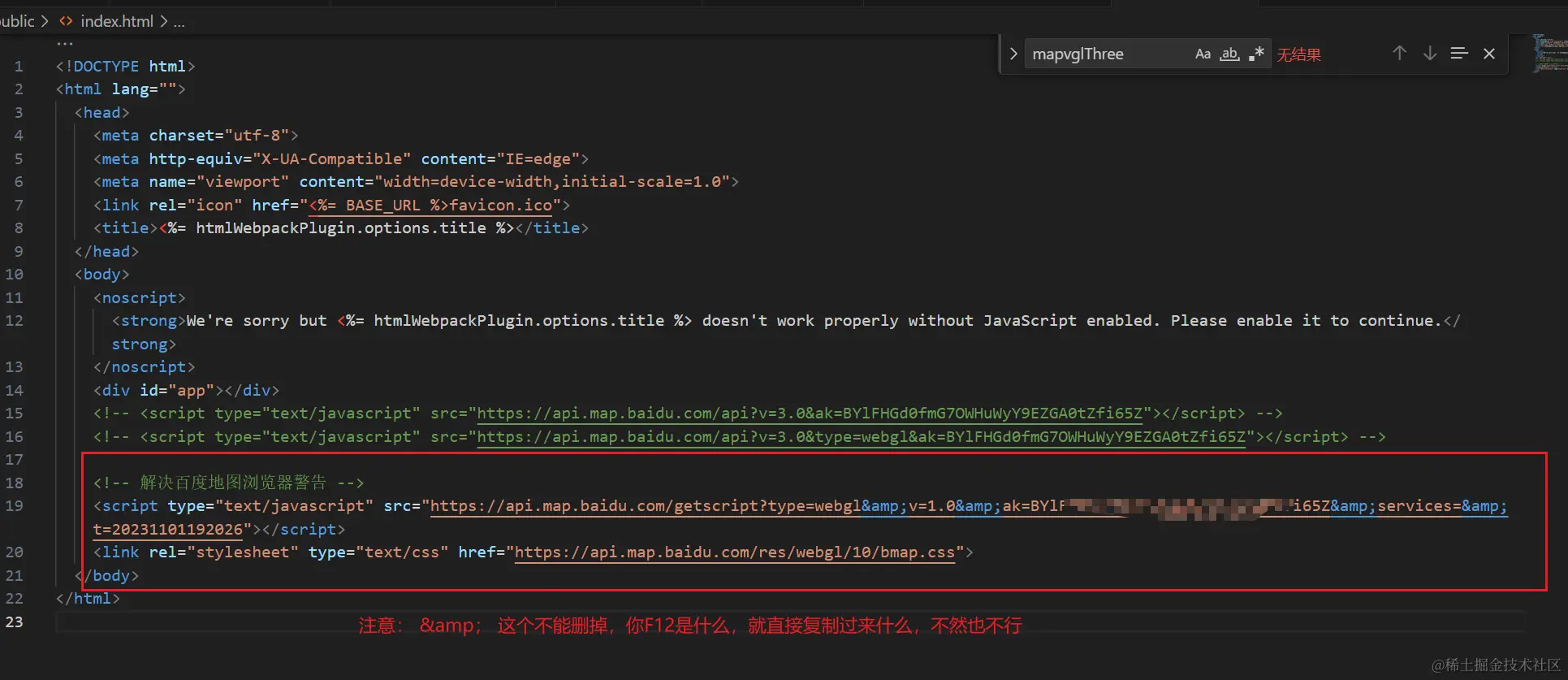Click the 解决百度地图浏览器警告 comment

(x=228, y=483)
